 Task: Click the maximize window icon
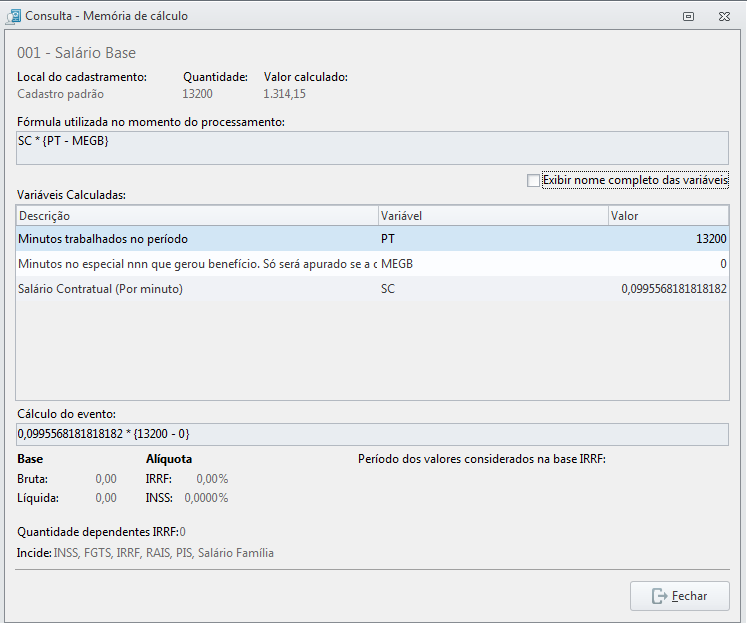(688, 17)
